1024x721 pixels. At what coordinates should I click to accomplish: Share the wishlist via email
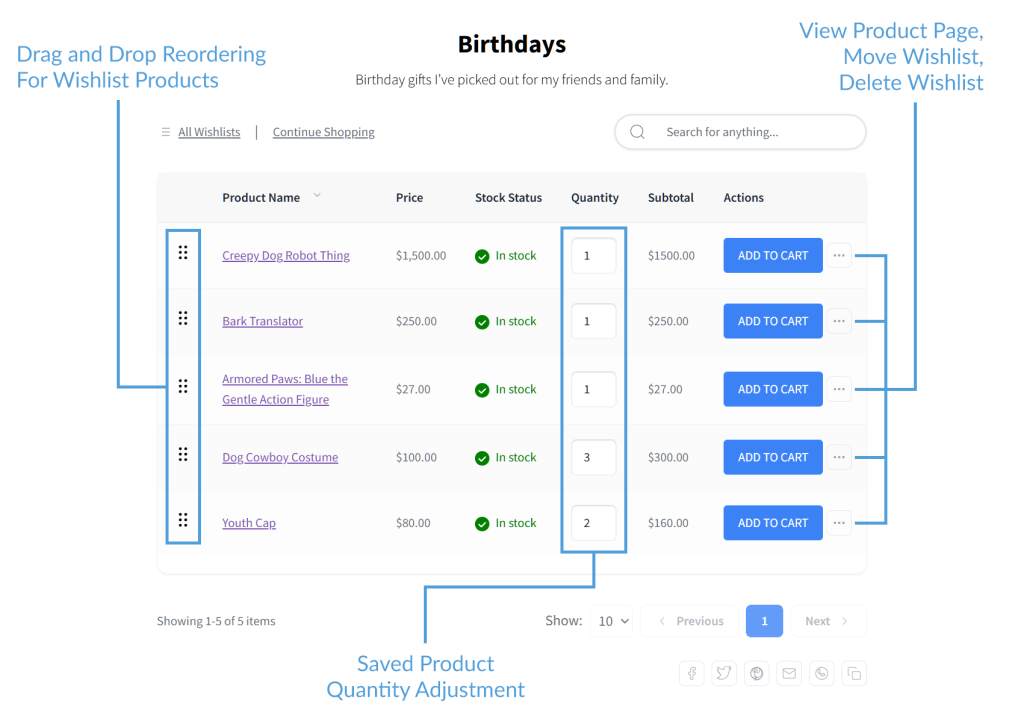pos(789,673)
